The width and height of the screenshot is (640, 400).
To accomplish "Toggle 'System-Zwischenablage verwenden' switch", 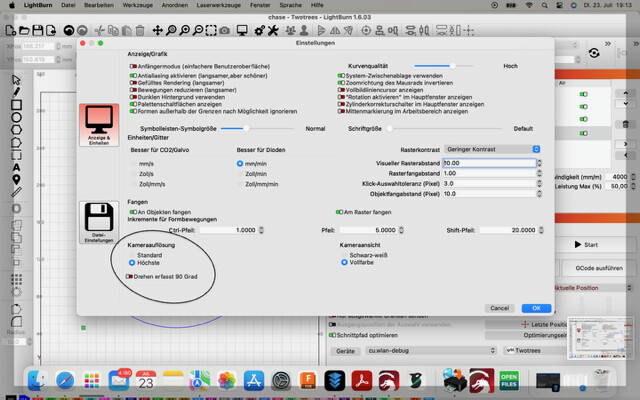I will 341,76.
